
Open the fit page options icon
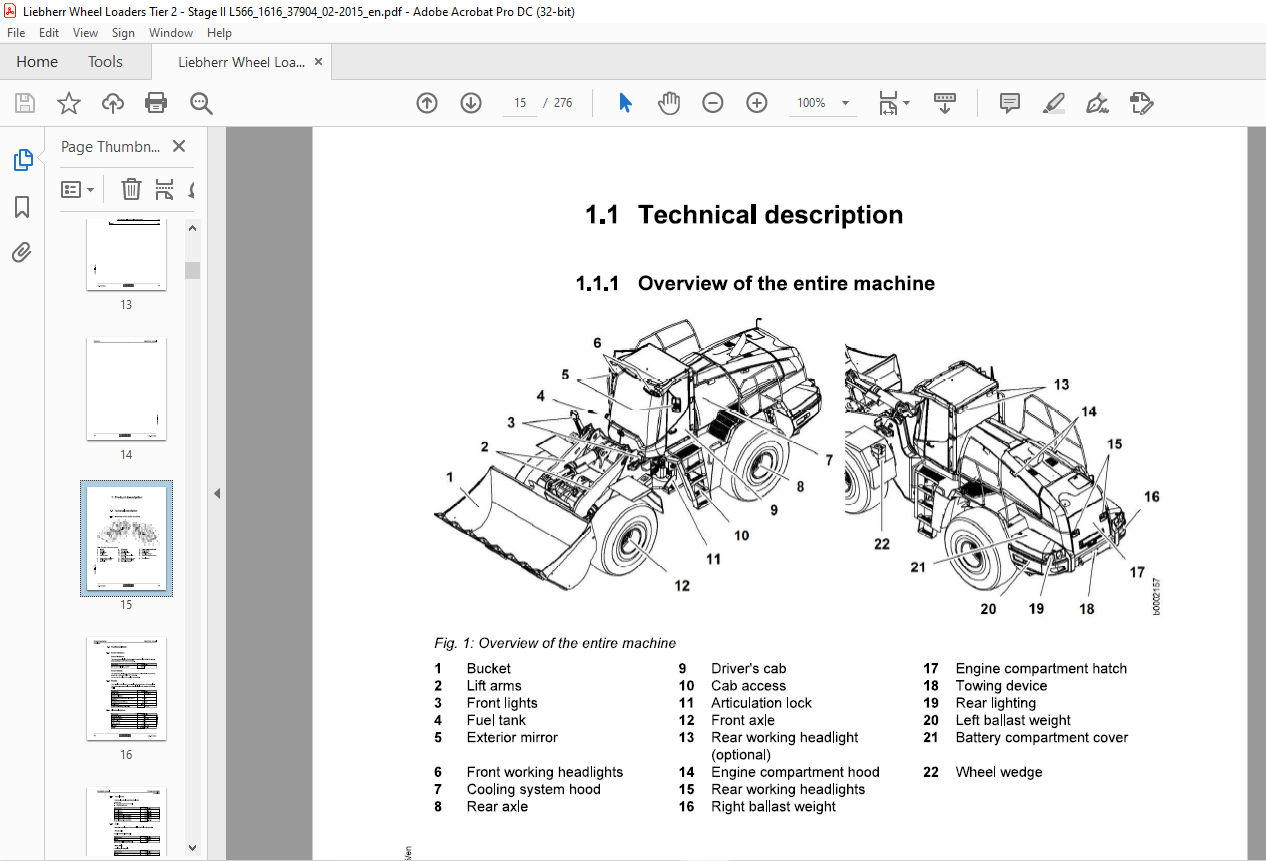pos(888,103)
